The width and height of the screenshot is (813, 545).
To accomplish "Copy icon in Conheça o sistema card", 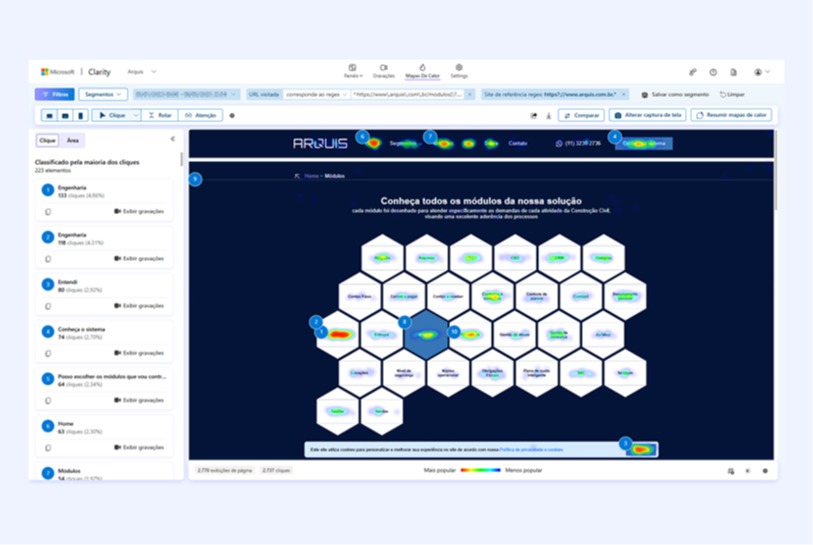I will point(48,353).
